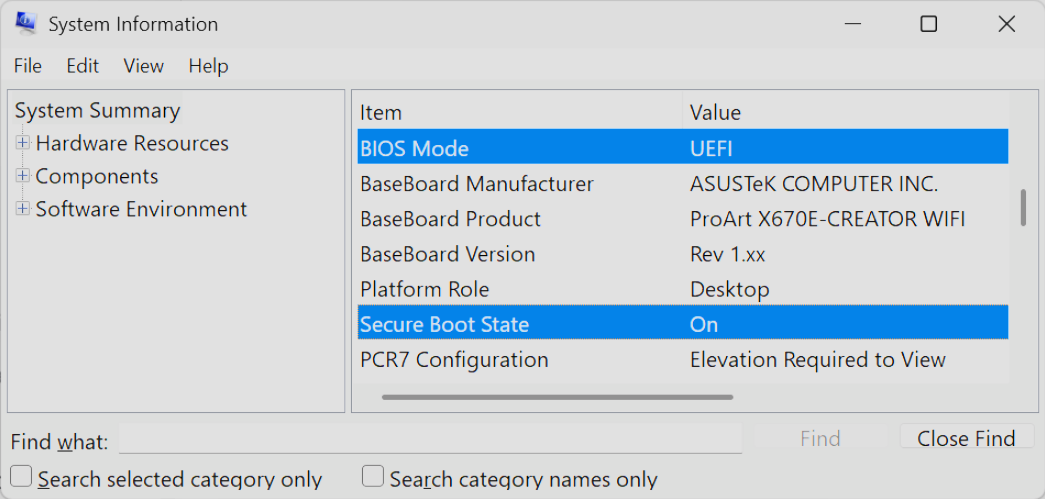Screen dimensions: 1045x499
Task: Click the Item column header
Action: click(x=518, y=113)
